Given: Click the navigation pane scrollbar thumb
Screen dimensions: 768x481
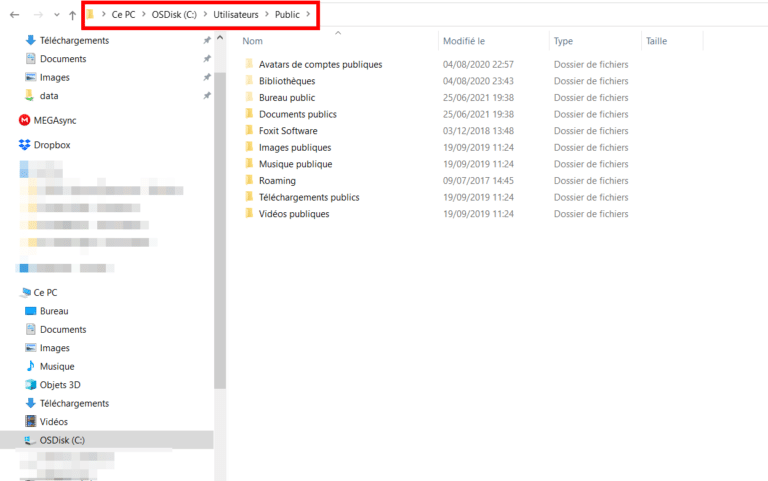Looking at the screenshot, I should (220, 230).
